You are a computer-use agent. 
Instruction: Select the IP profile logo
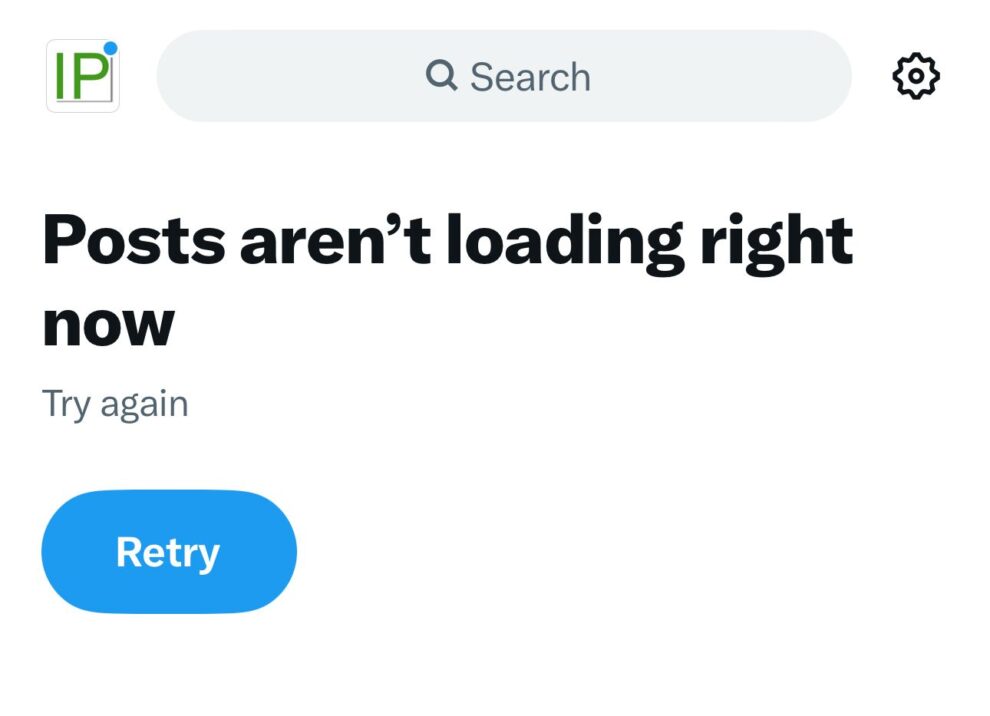point(82,75)
